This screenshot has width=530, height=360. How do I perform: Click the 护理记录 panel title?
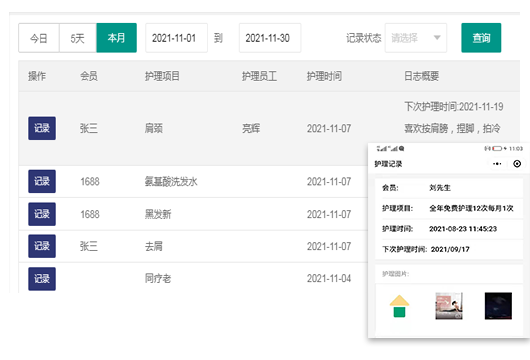coord(388,164)
